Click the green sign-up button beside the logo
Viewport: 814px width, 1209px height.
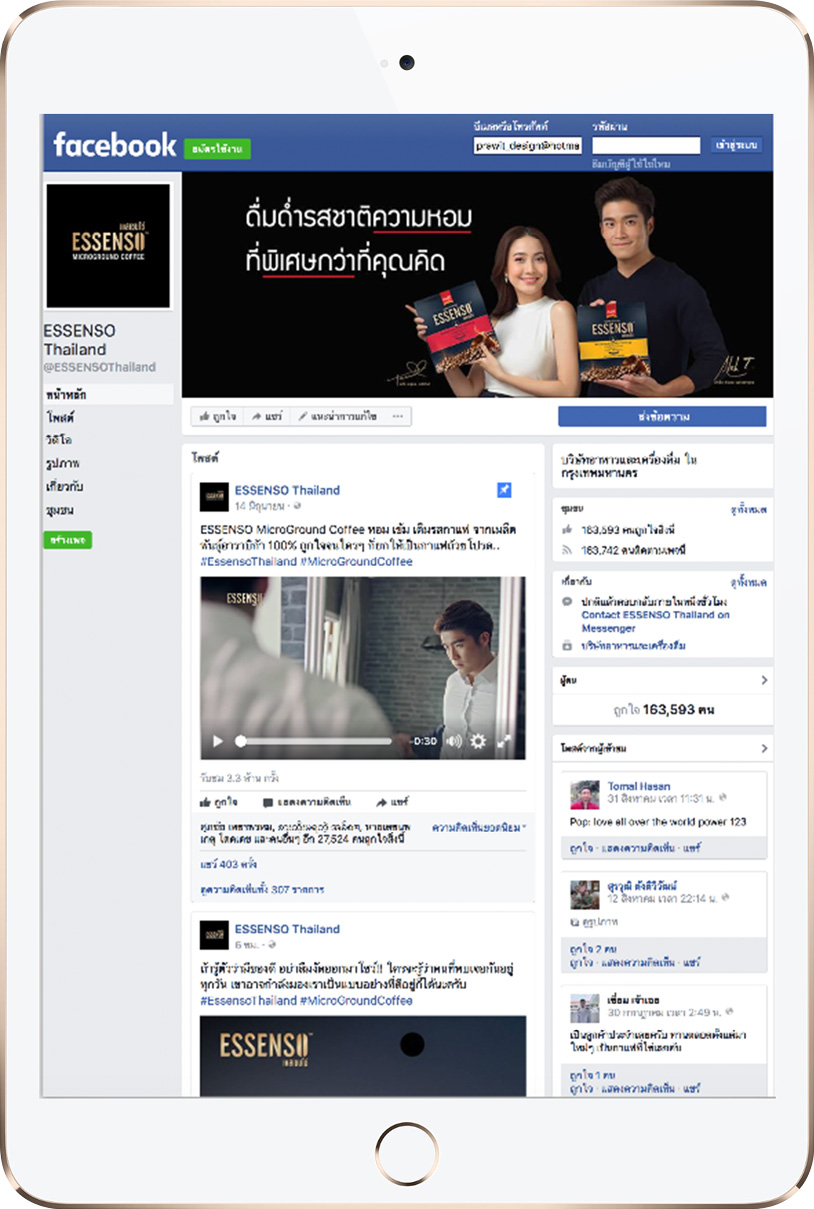coord(217,148)
